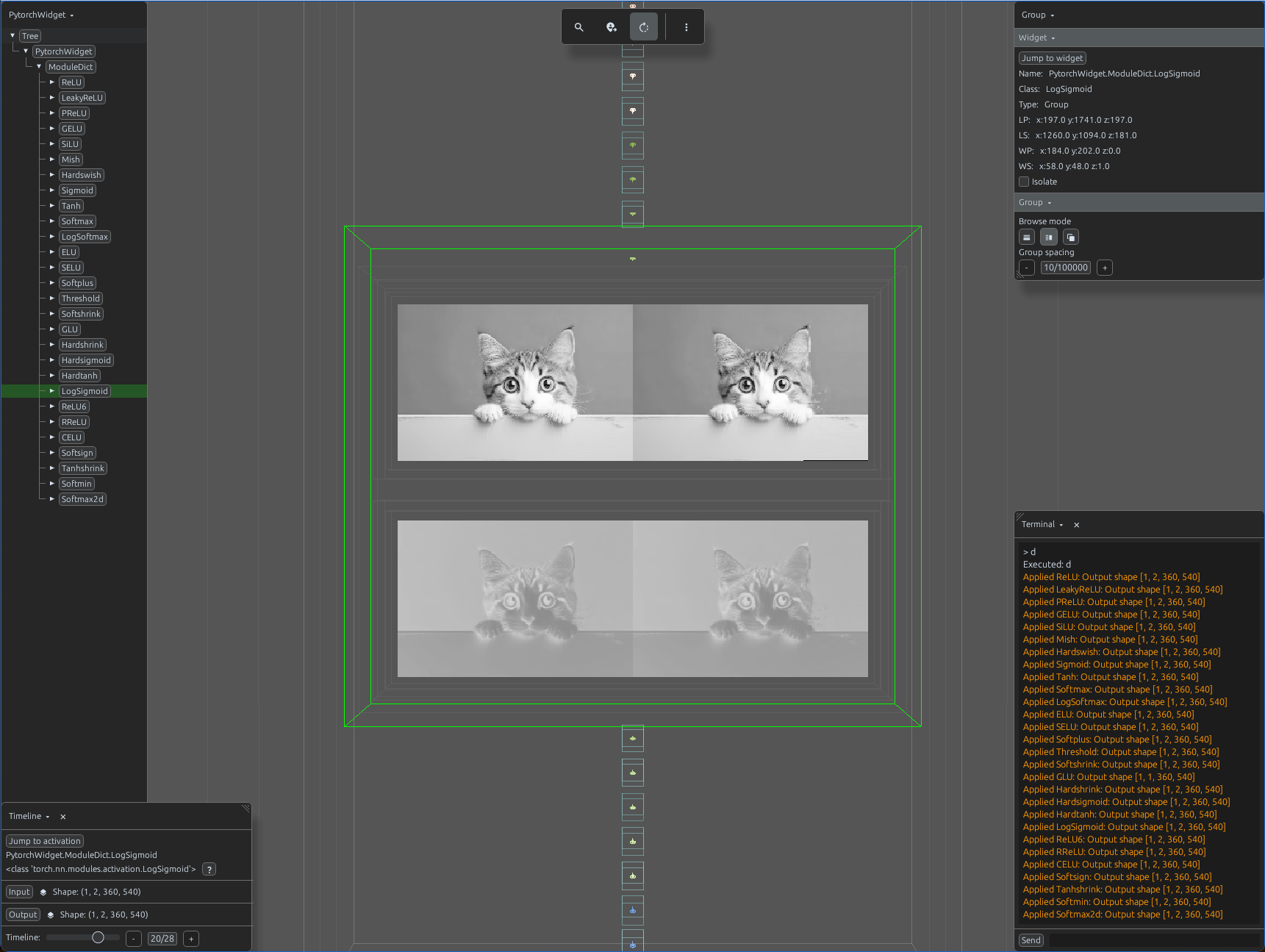This screenshot has height=952, width=1265.
Task: Select the SiLU tree item
Action: point(70,144)
